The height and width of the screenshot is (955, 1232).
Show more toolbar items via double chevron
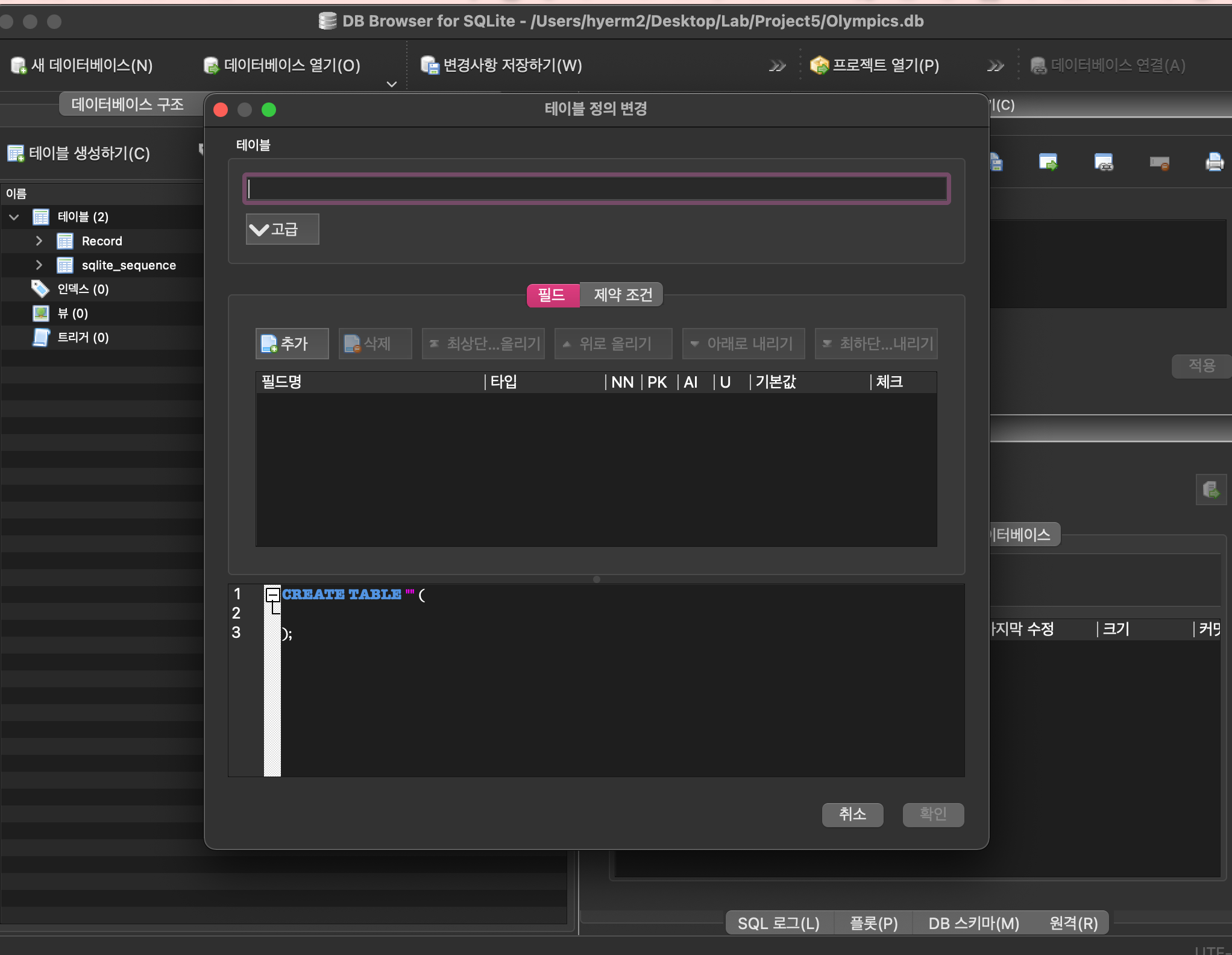778,65
